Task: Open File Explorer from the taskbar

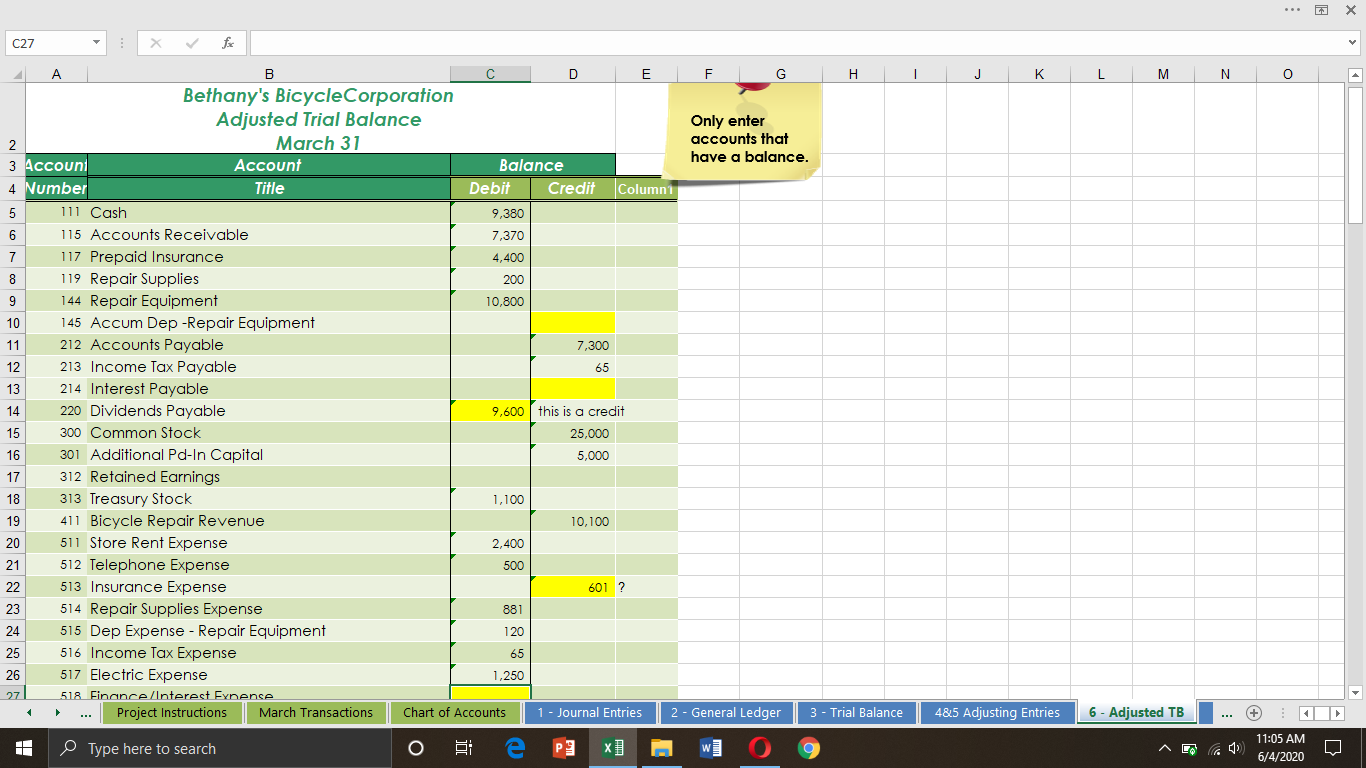Action: [x=662, y=747]
